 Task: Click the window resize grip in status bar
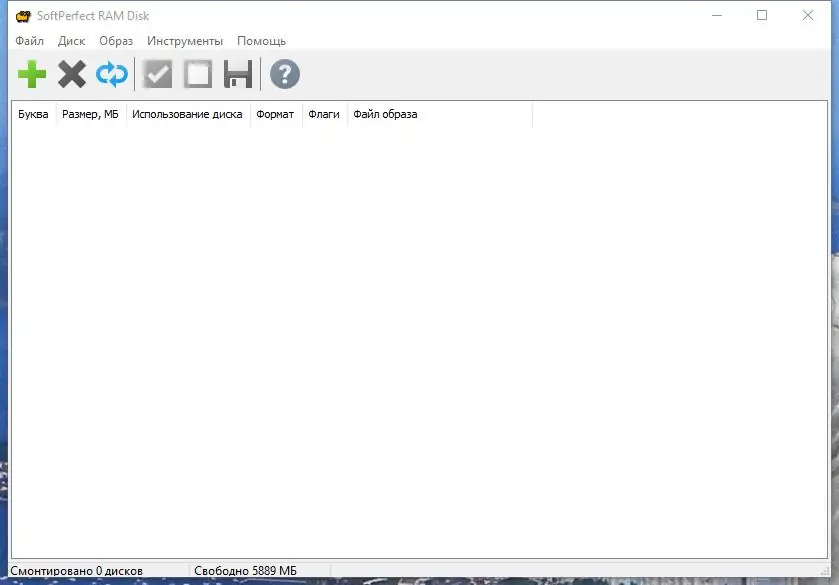tap(825, 572)
